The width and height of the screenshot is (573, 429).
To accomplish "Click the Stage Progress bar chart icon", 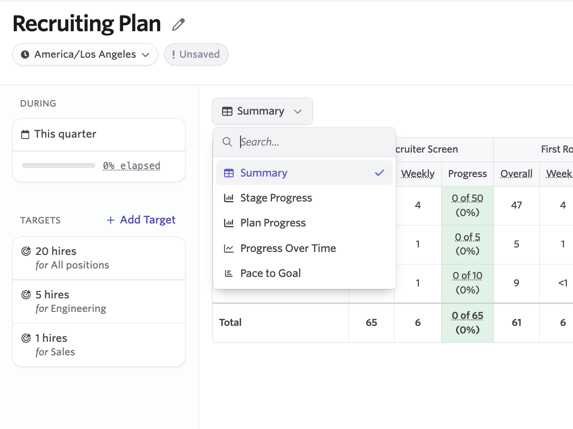I will [x=228, y=198].
